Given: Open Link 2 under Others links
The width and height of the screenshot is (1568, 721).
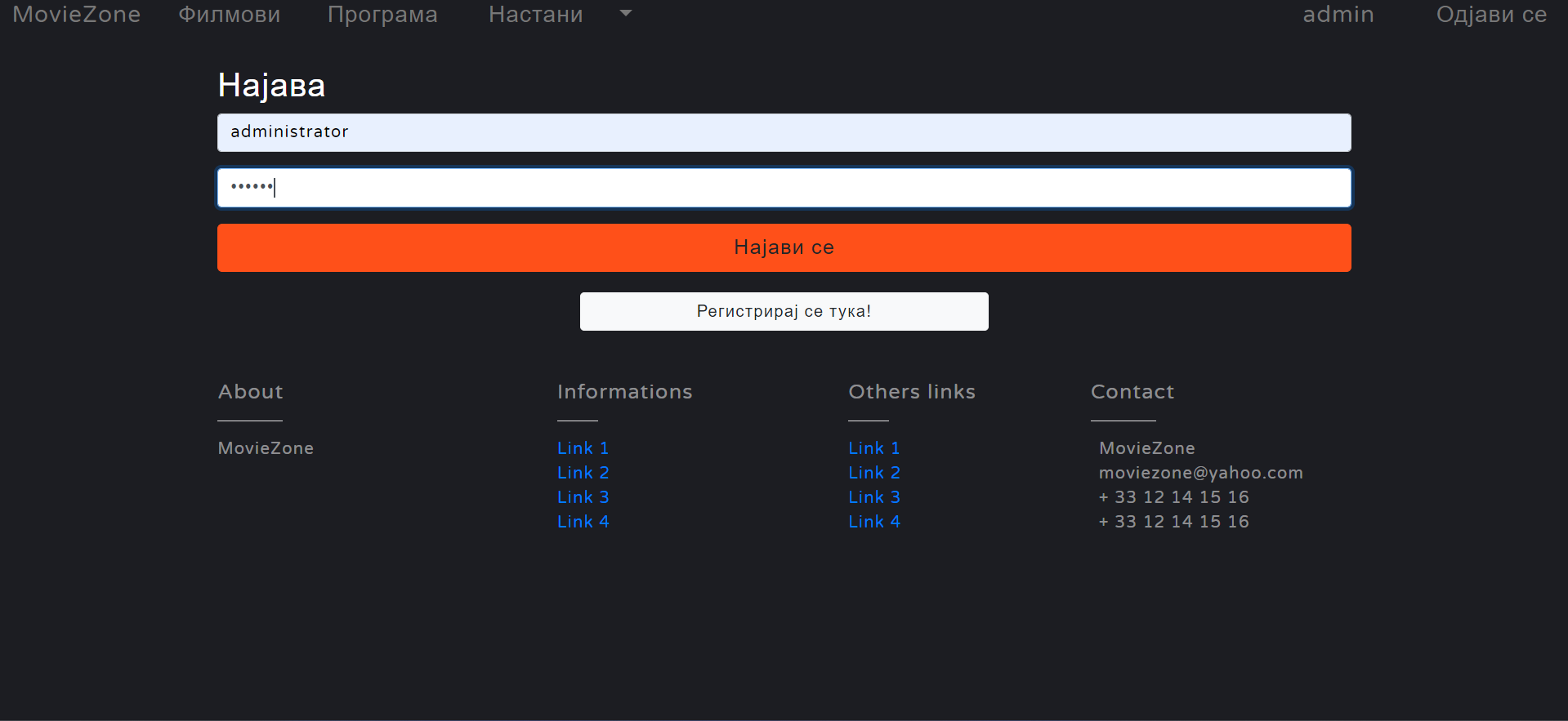Looking at the screenshot, I should (x=873, y=473).
